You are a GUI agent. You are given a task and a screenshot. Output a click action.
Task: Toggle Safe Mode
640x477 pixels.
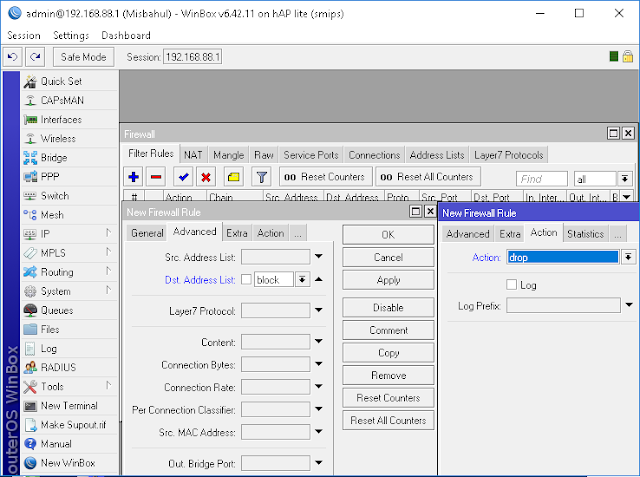(x=84, y=57)
